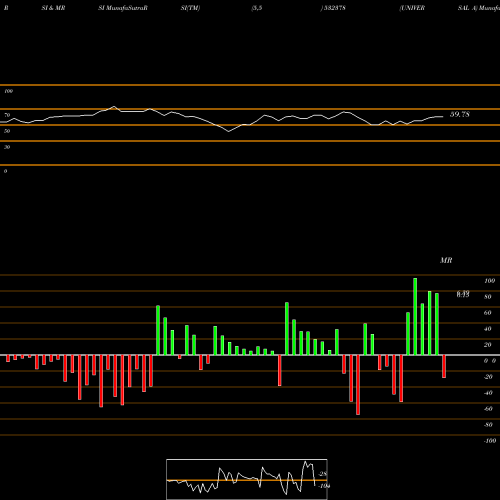Click the 50 level label on the RSI panel

(x=7, y=131)
